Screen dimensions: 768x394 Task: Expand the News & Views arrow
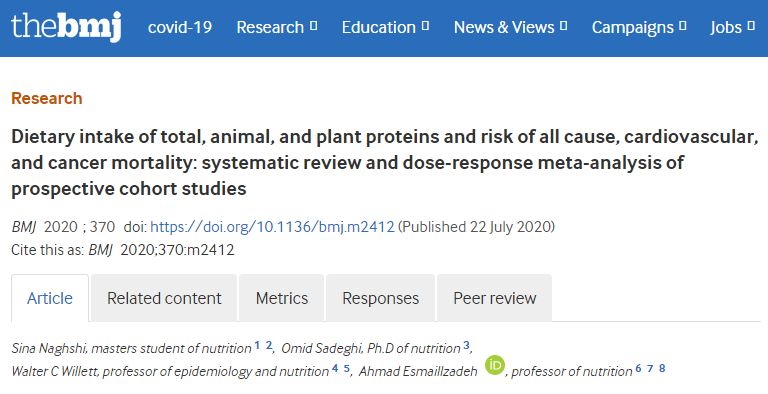point(564,25)
